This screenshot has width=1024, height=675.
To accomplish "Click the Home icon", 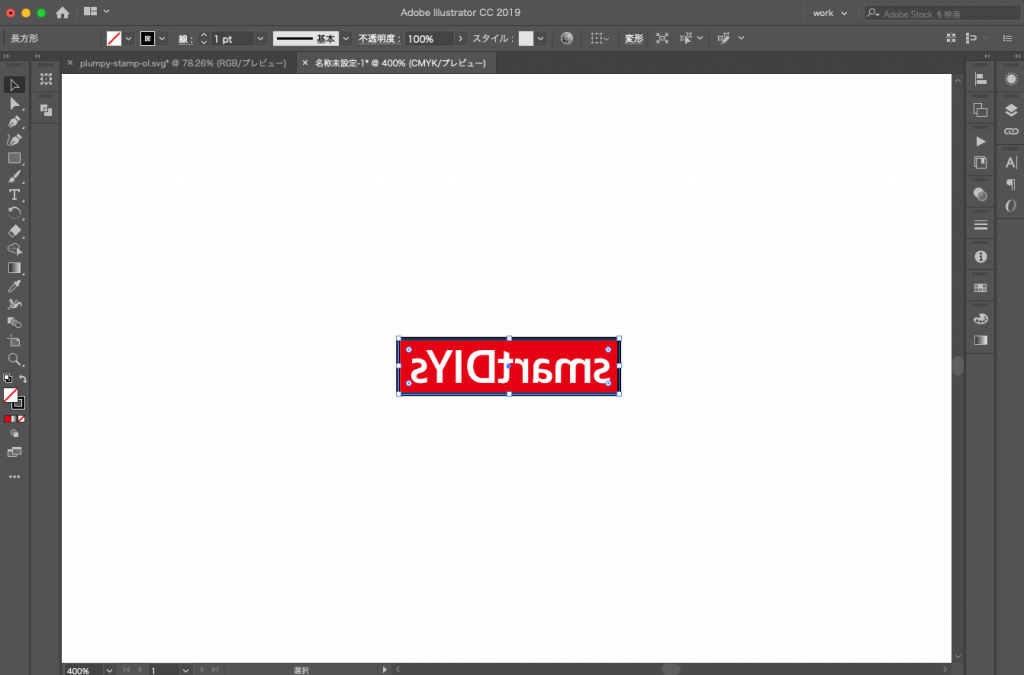I will (62, 12).
